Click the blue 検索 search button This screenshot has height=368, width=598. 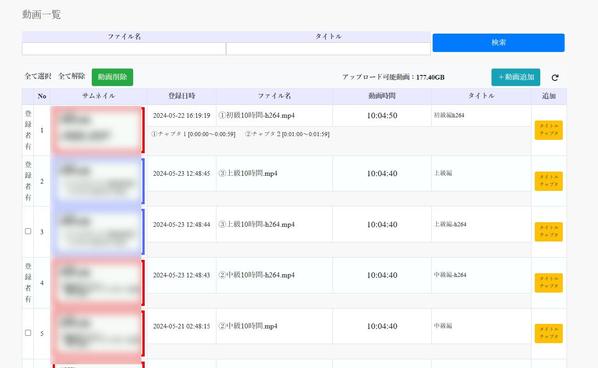(x=498, y=43)
